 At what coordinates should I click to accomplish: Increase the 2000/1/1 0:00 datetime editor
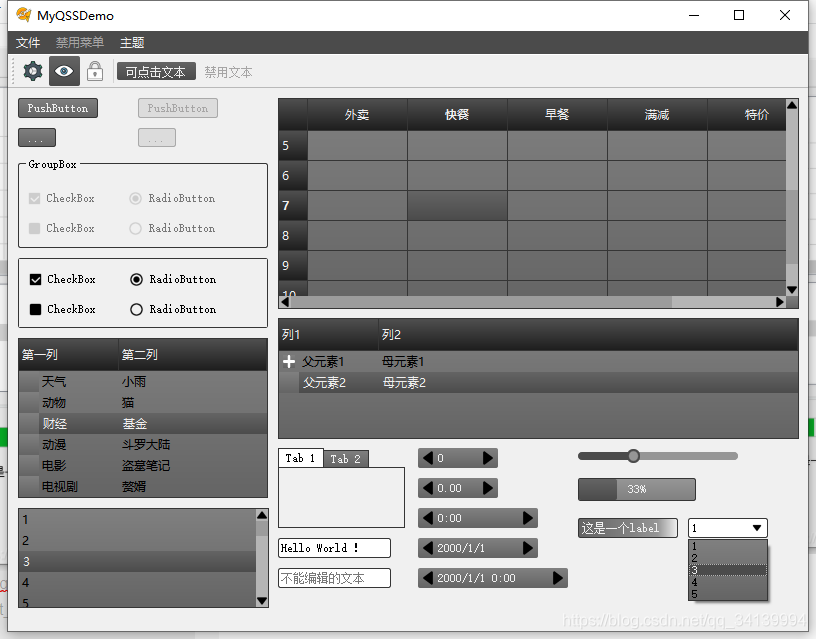click(557, 578)
